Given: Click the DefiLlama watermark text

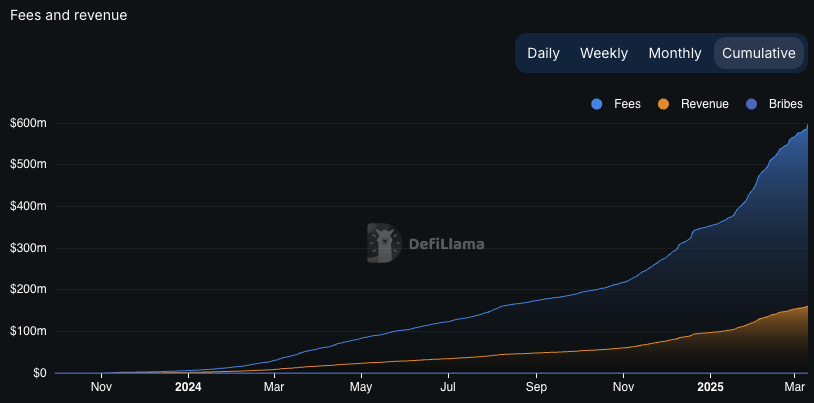Looking at the screenshot, I should pos(447,243).
